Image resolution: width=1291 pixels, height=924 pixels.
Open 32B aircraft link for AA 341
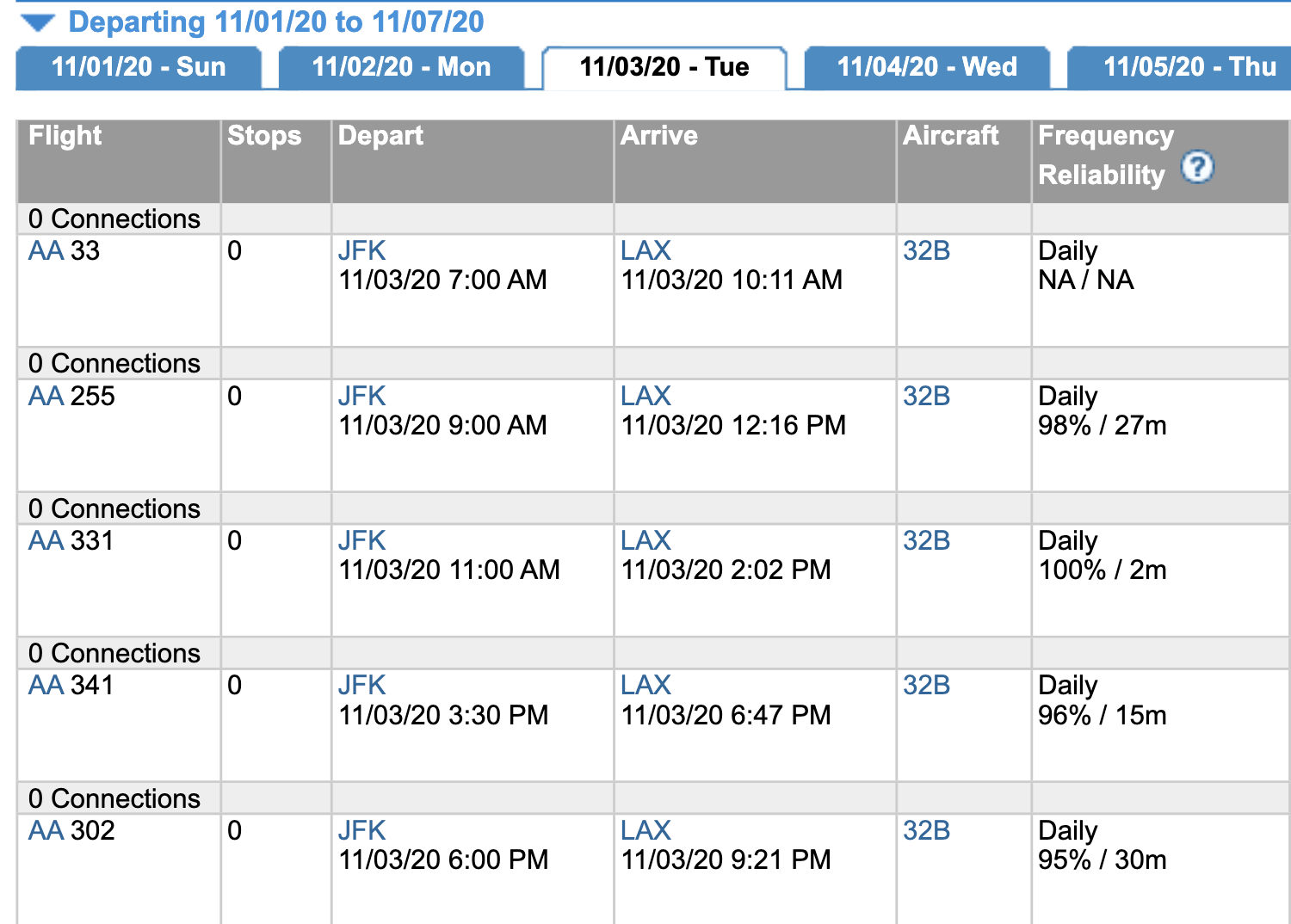[926, 686]
